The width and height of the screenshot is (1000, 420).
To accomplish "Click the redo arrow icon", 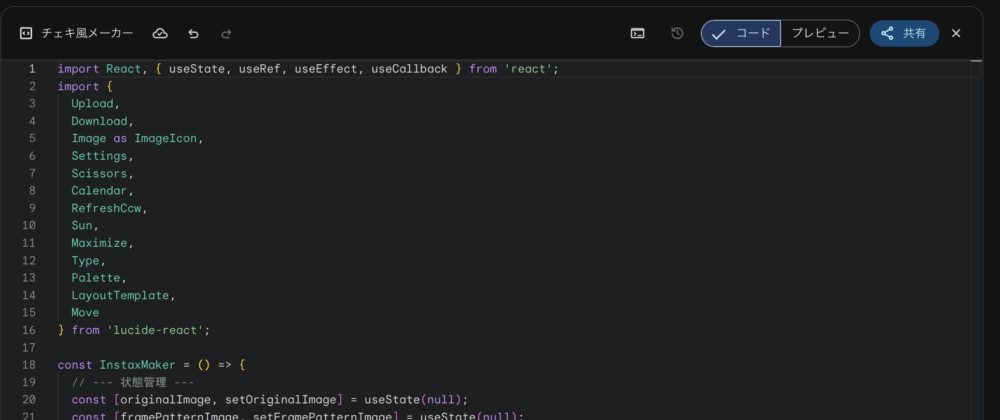I will 226,33.
